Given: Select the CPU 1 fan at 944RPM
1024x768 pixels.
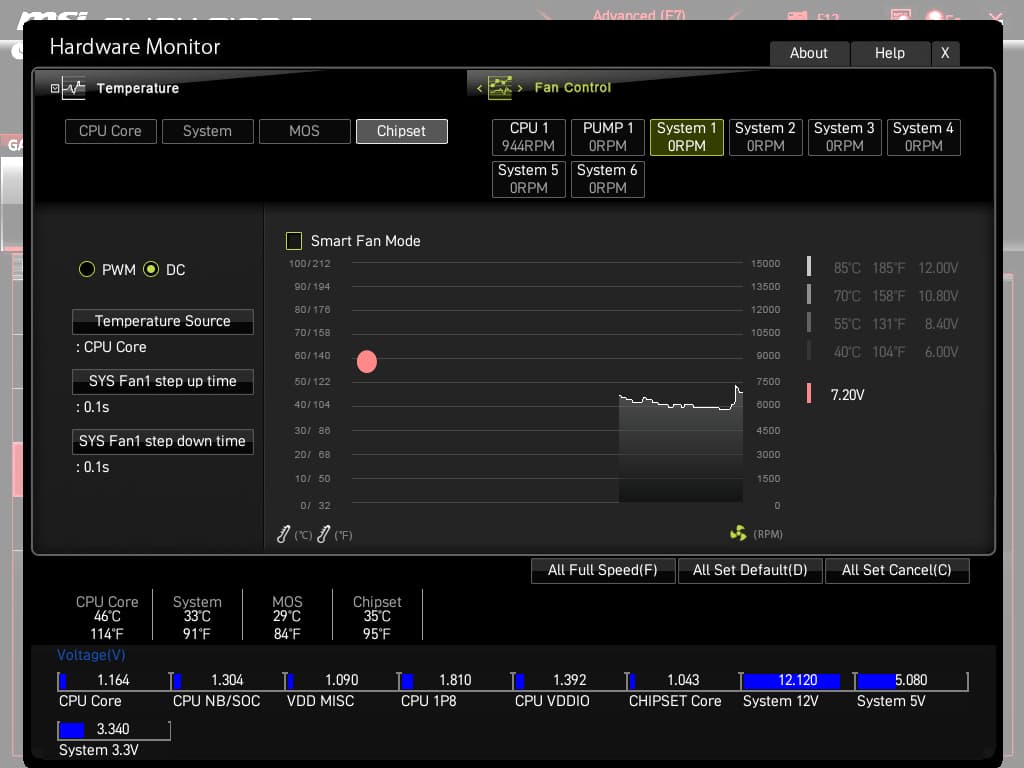Looking at the screenshot, I should click(529, 137).
